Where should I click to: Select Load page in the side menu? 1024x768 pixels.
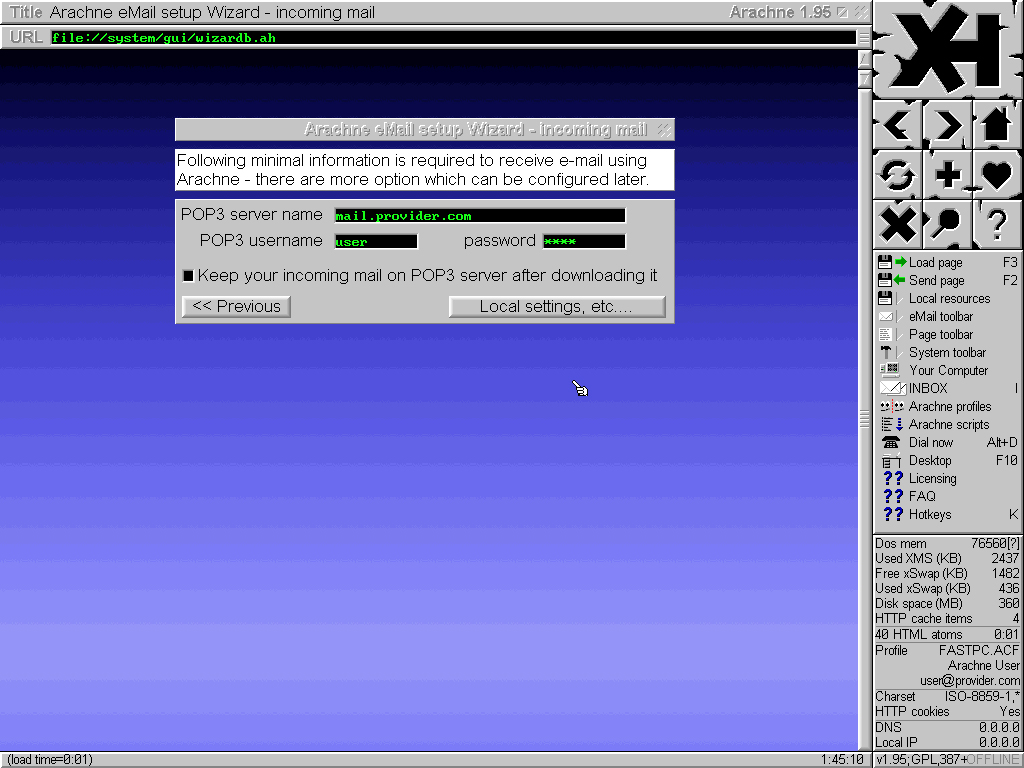948,263
